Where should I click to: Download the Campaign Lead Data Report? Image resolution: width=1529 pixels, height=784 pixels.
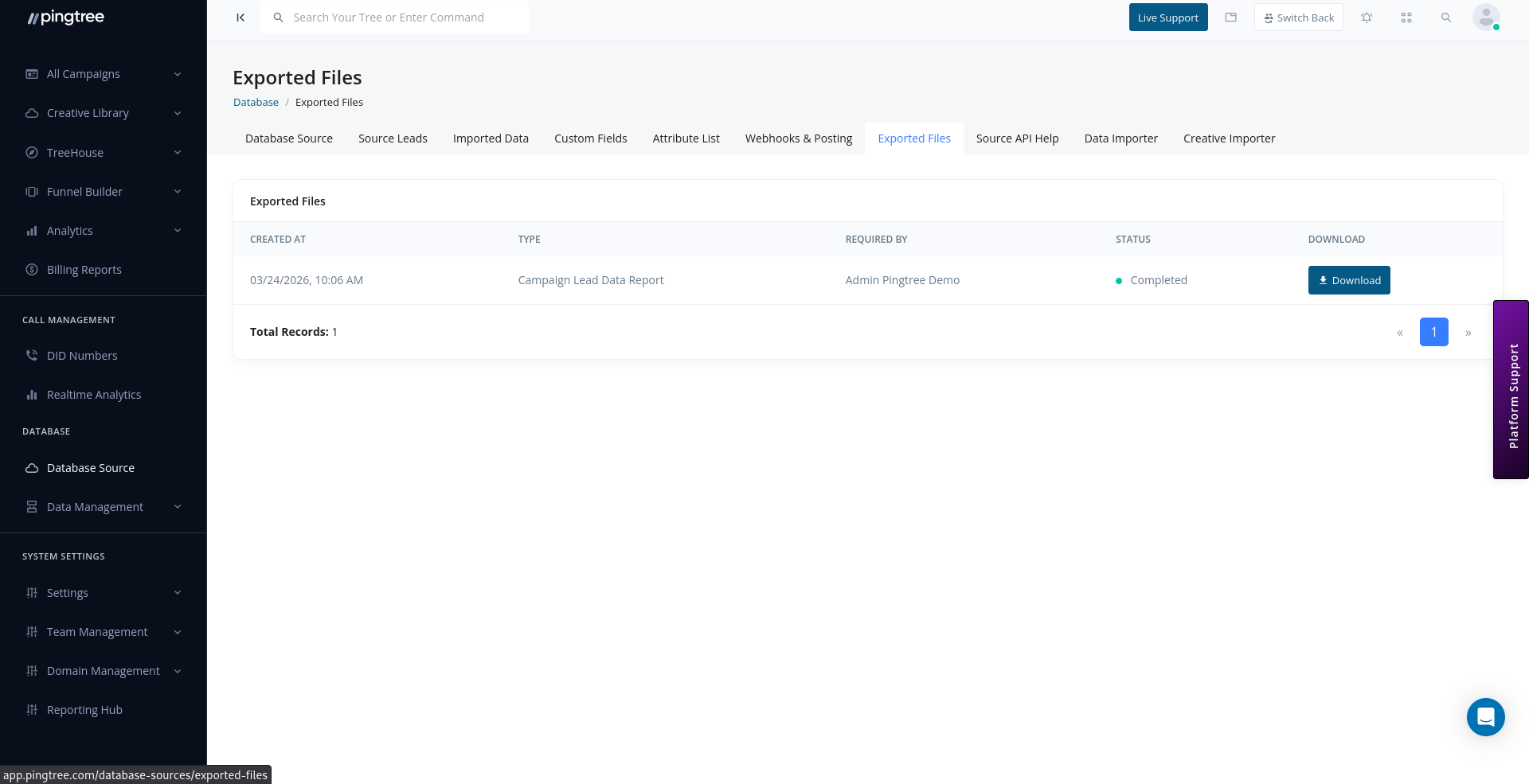(x=1349, y=279)
